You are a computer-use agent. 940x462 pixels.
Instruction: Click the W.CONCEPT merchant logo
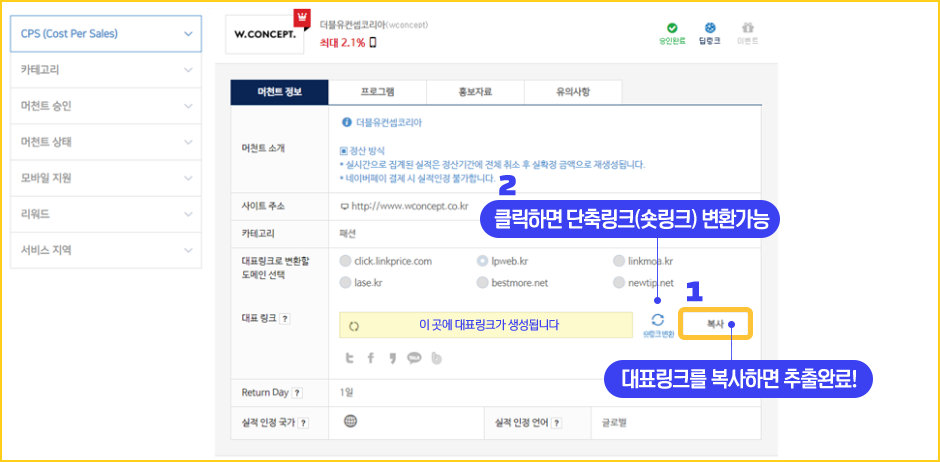[265, 34]
